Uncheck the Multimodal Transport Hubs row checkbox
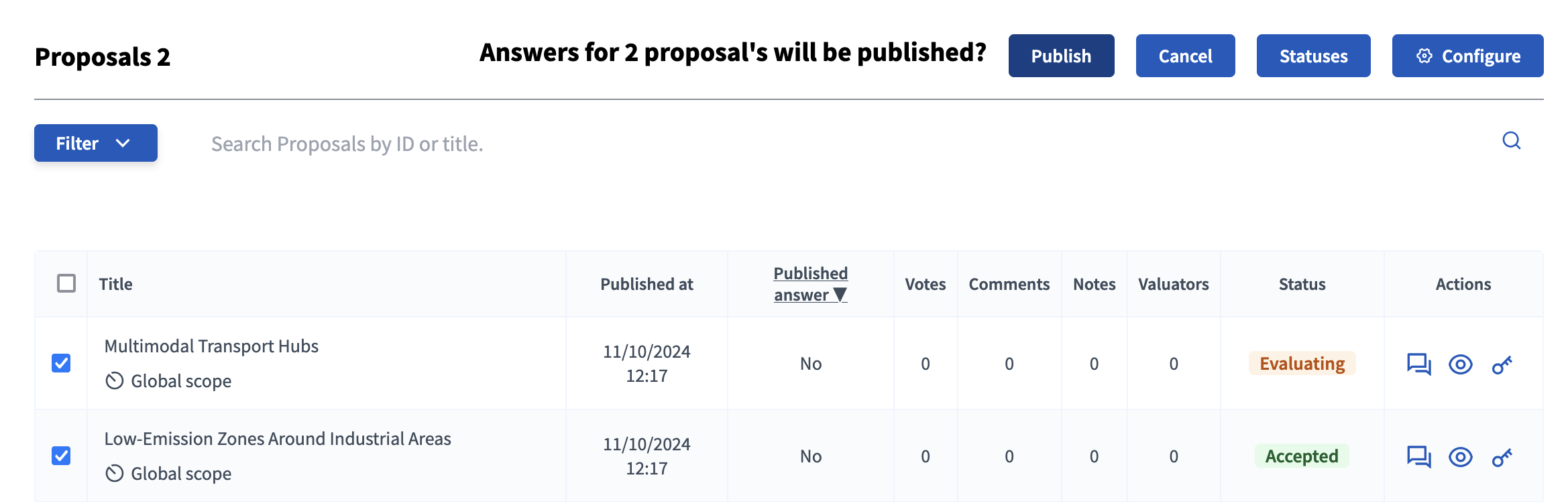The width and height of the screenshot is (1568, 502). tap(61, 363)
